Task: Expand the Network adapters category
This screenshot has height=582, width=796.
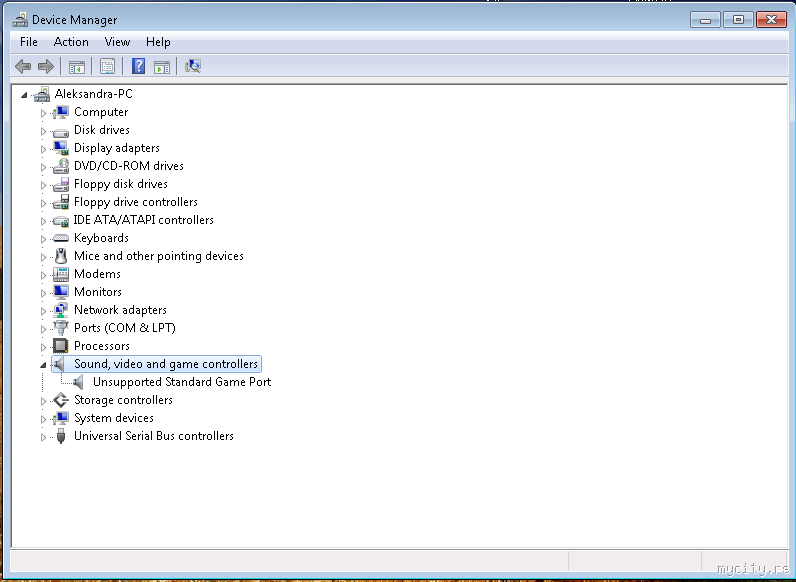Action: click(43, 311)
